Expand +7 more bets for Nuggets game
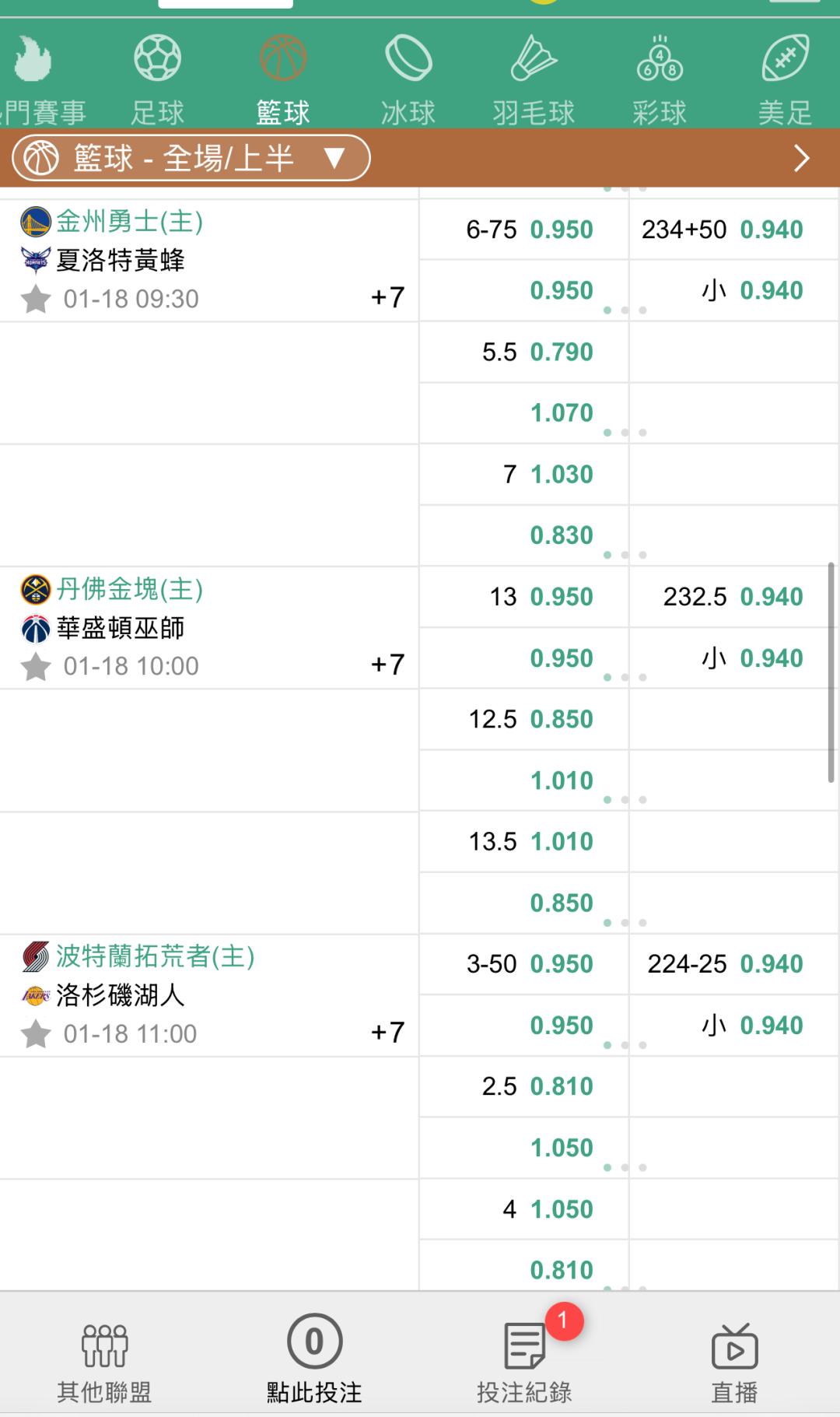Screen dimensions: 840x1417 [387, 665]
